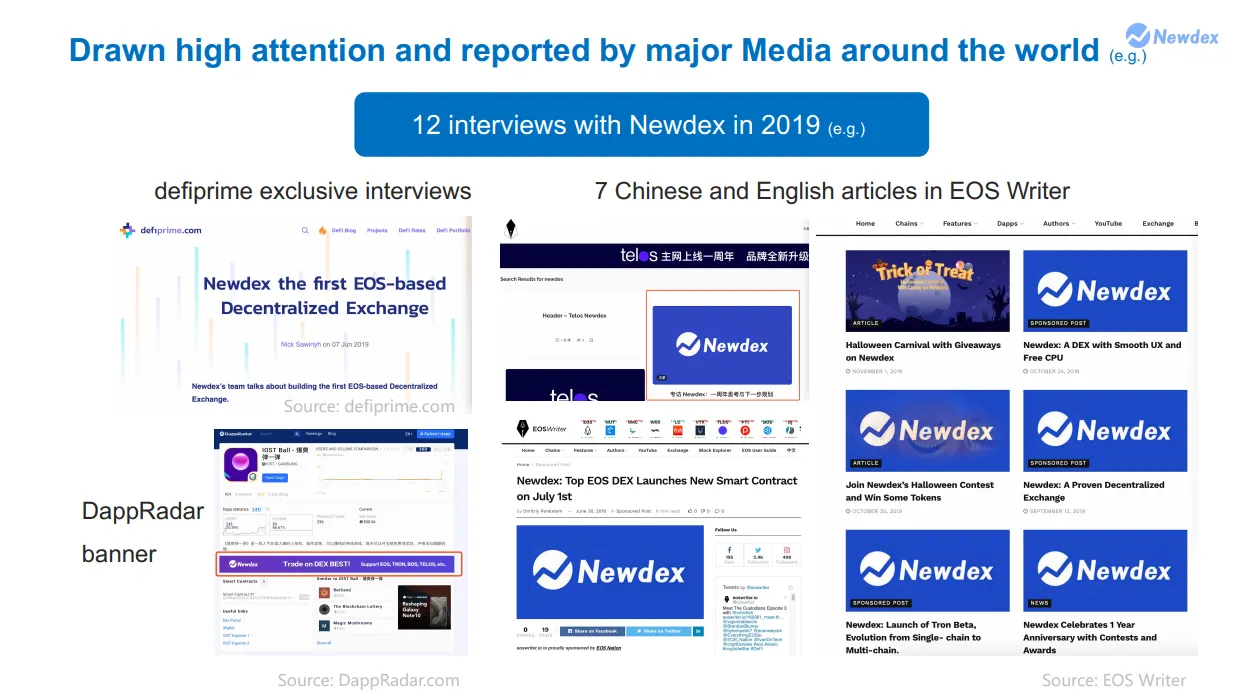Screen dimensions: 1243x697
Task: Click the EOS Nation sponsor link
Action: pos(609,648)
